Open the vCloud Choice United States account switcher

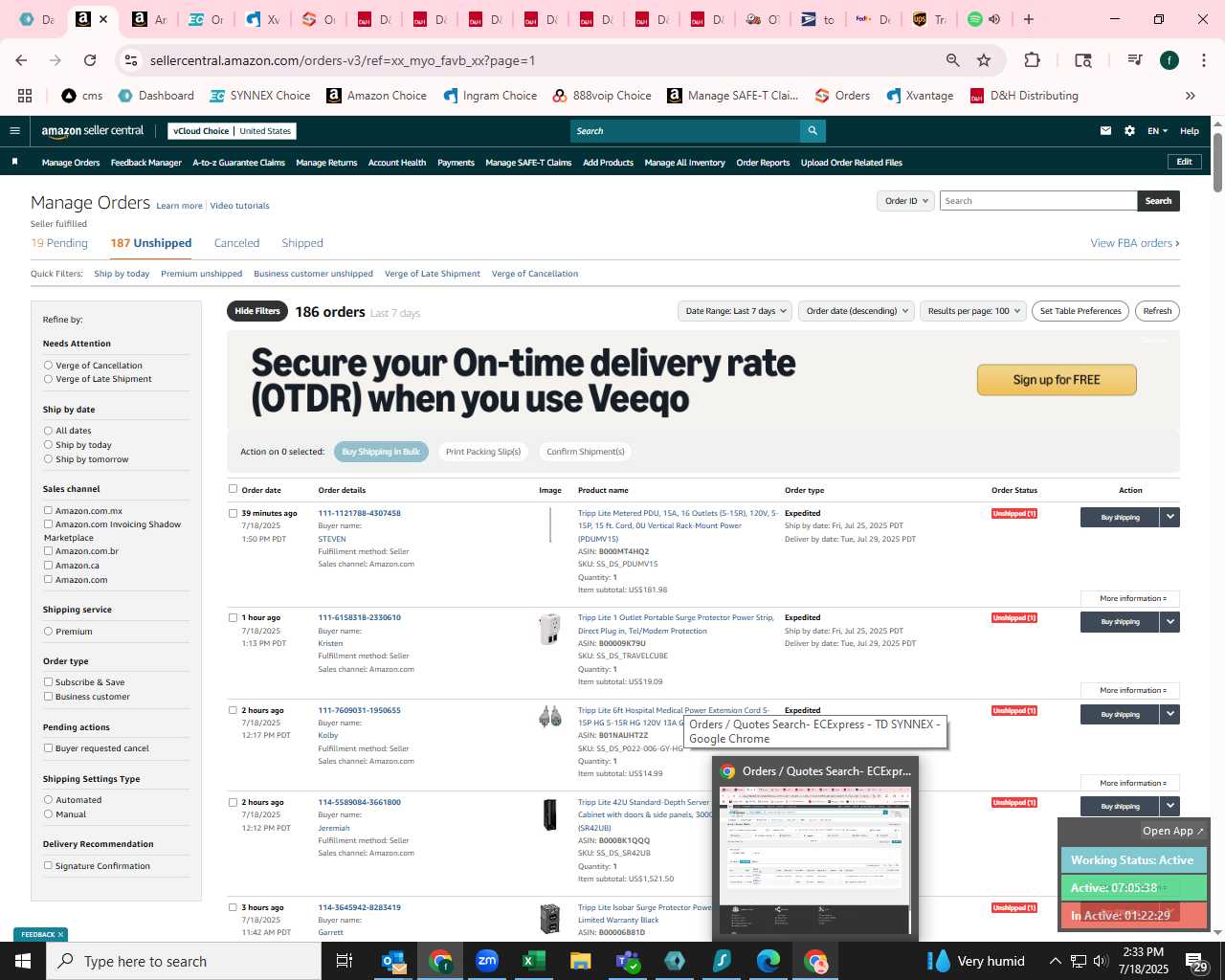tap(233, 131)
